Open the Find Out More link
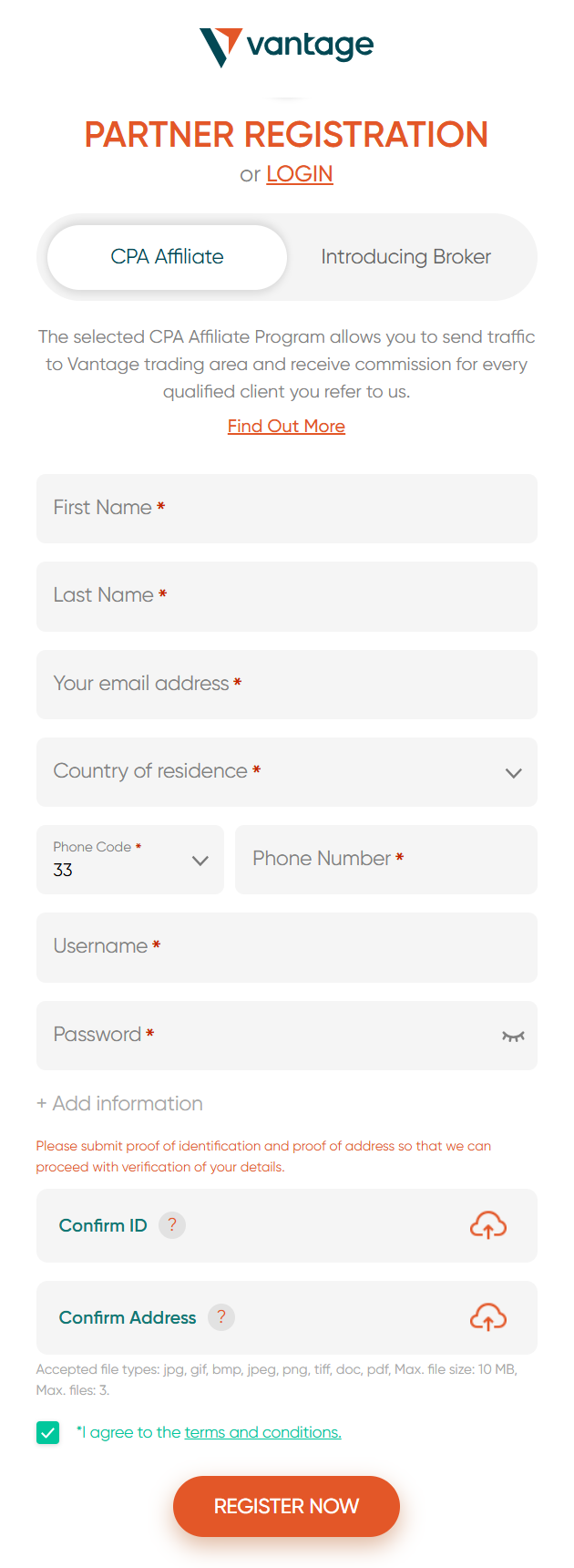 pyautogui.click(x=286, y=426)
